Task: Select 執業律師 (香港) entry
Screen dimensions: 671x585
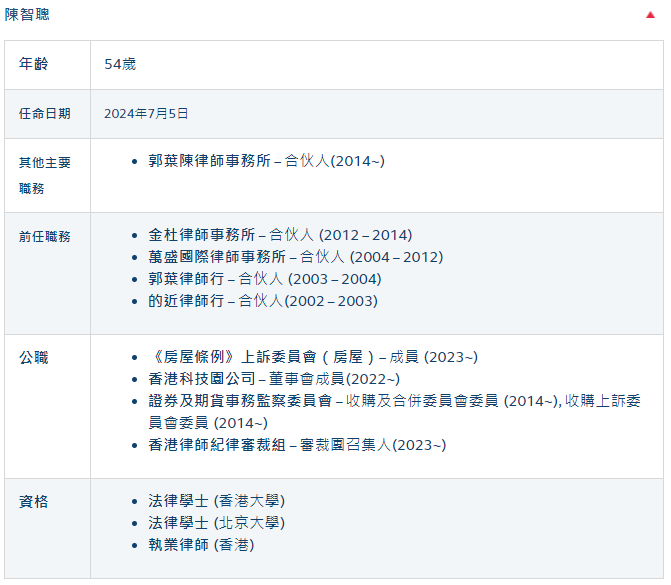Action: 201,545
